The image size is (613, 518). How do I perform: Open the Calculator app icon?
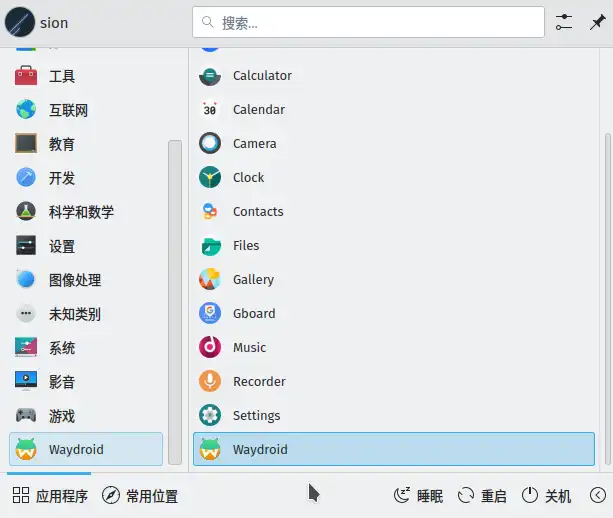210,76
